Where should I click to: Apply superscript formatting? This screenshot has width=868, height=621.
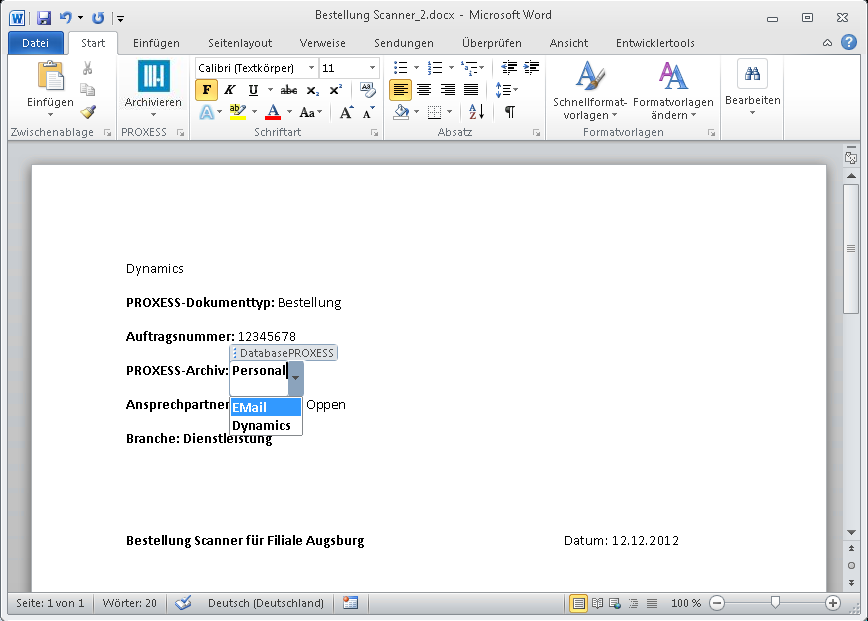[x=335, y=90]
